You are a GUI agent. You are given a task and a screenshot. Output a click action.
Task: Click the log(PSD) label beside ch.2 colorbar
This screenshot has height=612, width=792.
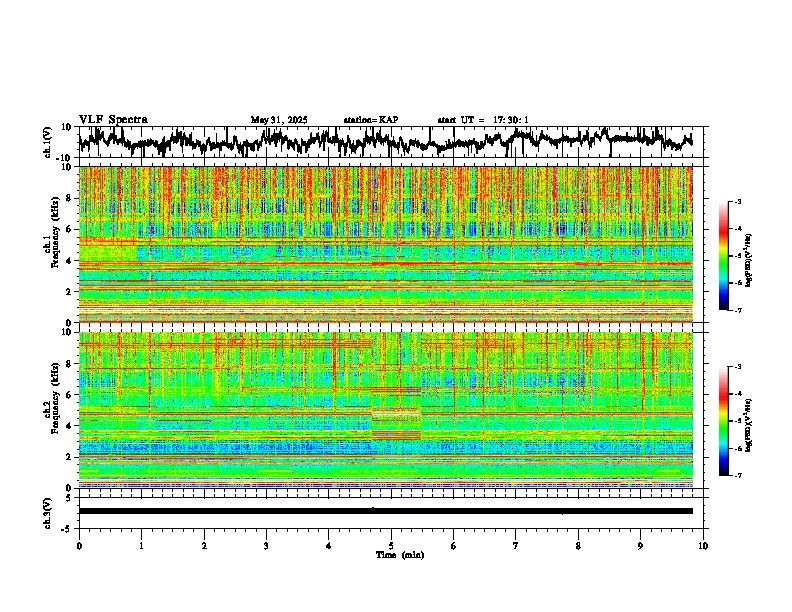tap(749, 425)
